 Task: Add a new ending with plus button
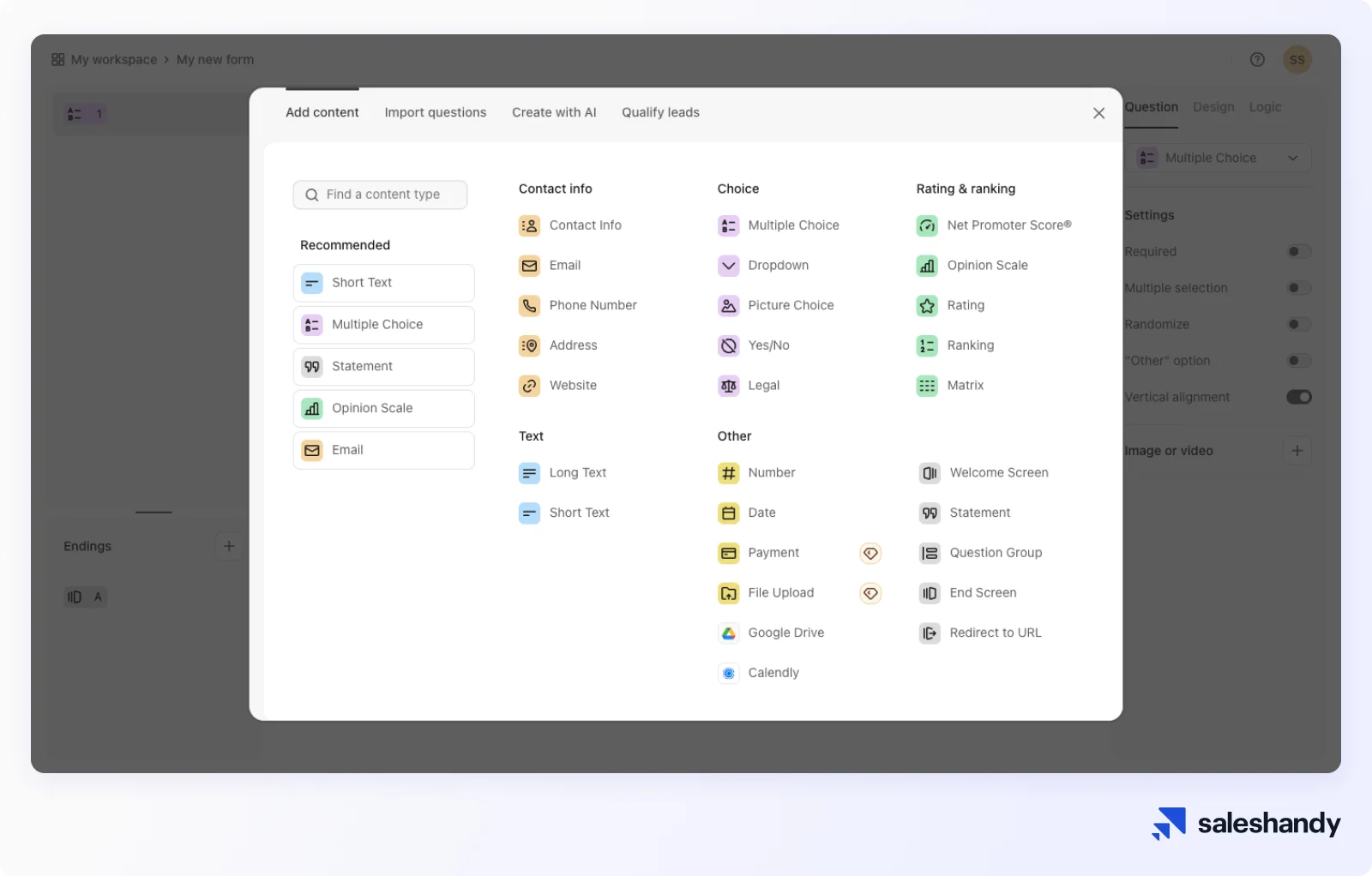pos(229,546)
